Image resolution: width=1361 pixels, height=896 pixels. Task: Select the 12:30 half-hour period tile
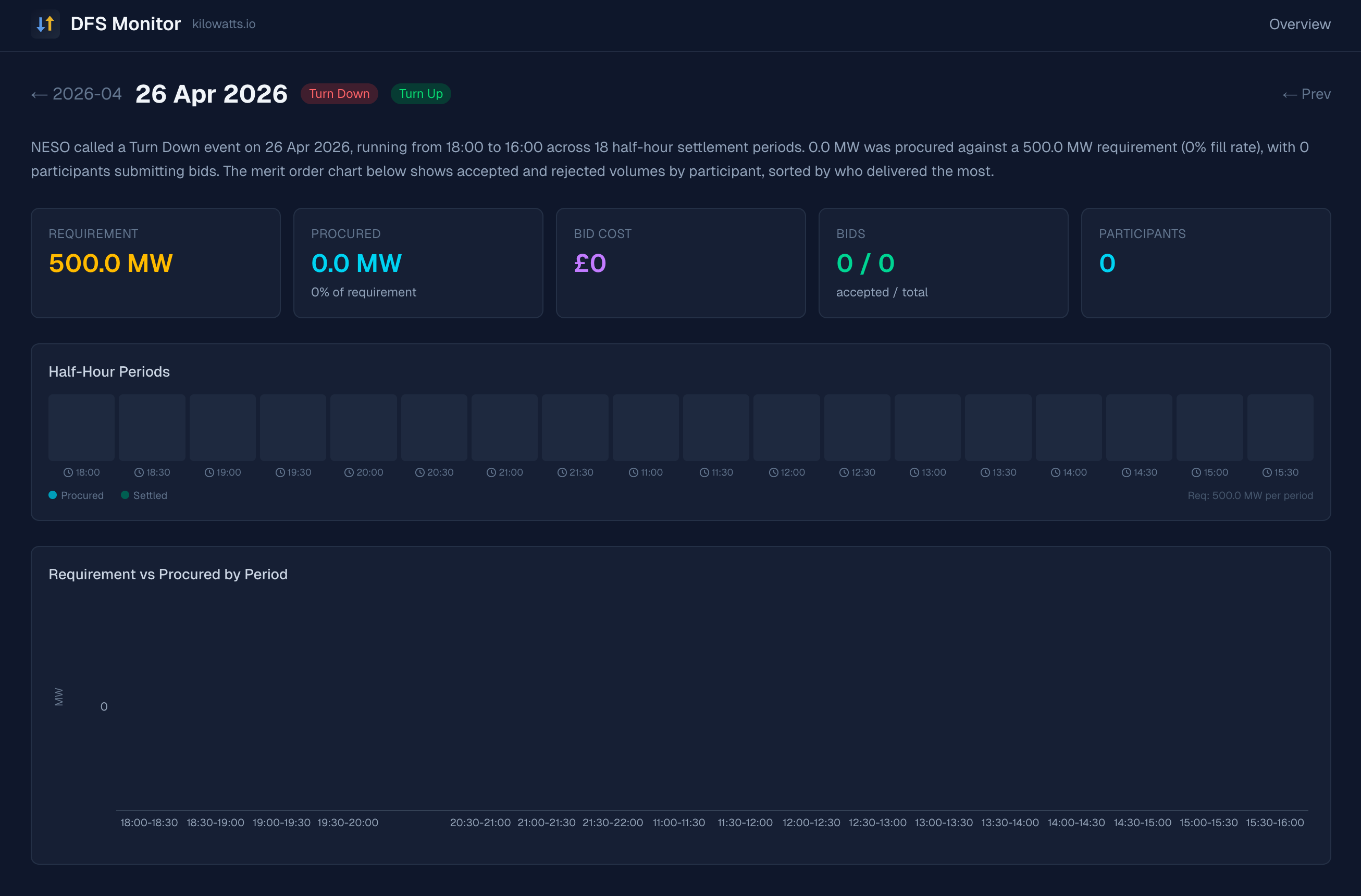(857, 427)
